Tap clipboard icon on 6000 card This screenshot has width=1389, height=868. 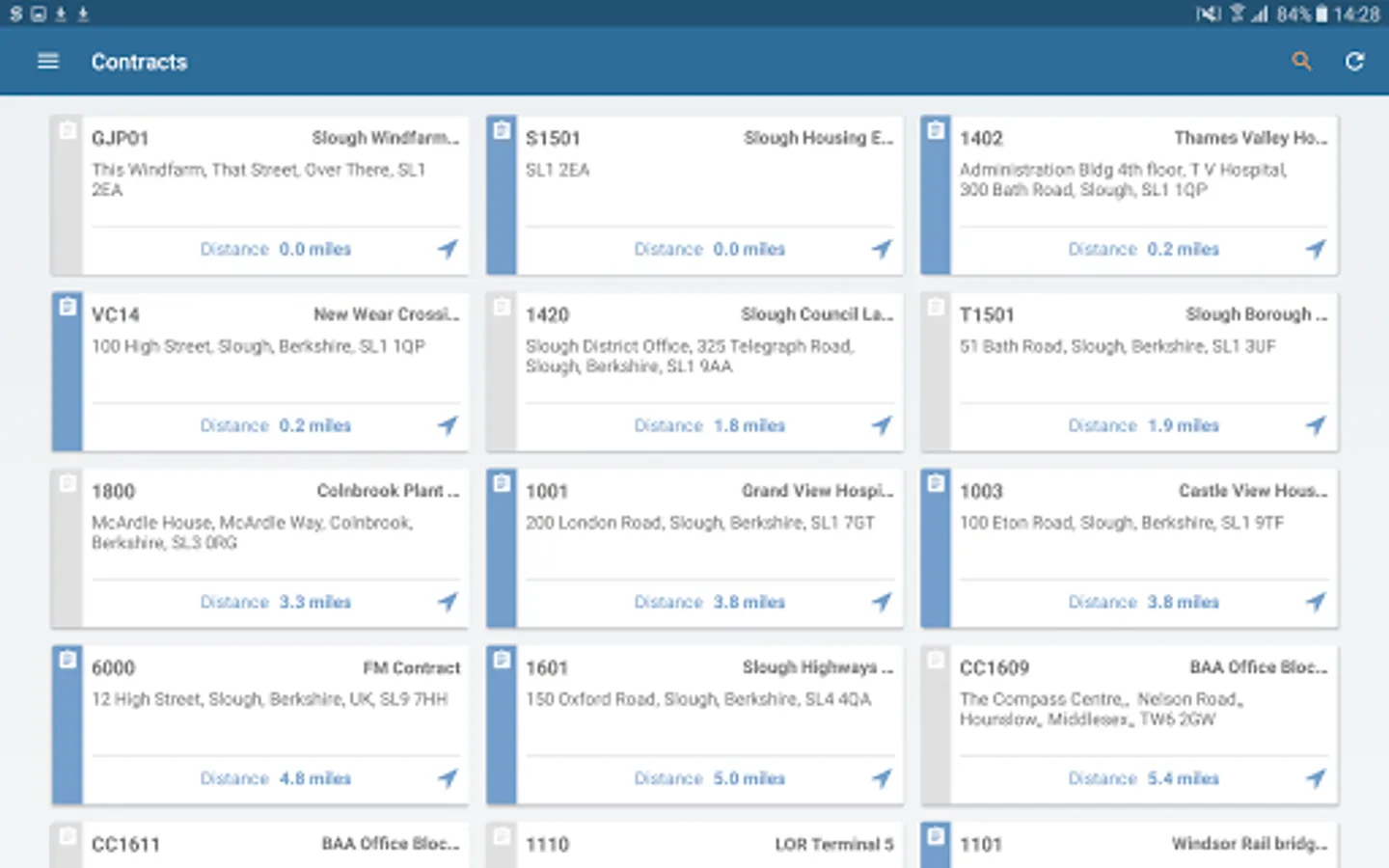point(68,660)
